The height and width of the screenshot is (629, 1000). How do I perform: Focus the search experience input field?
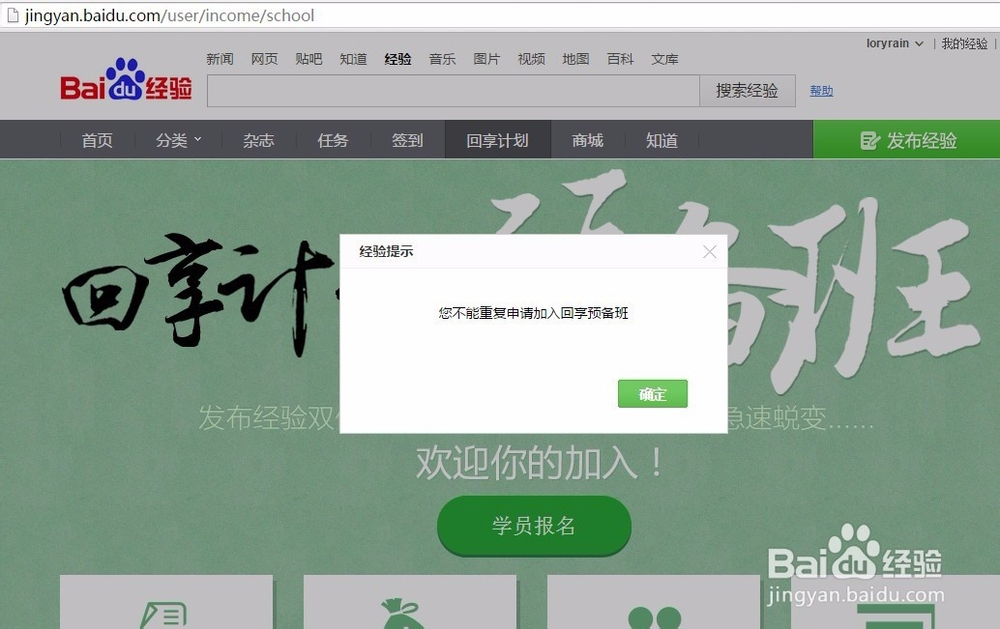[x=453, y=91]
